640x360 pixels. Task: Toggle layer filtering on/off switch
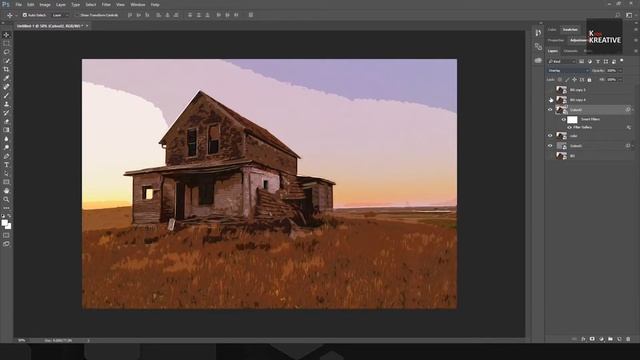[x=622, y=61]
